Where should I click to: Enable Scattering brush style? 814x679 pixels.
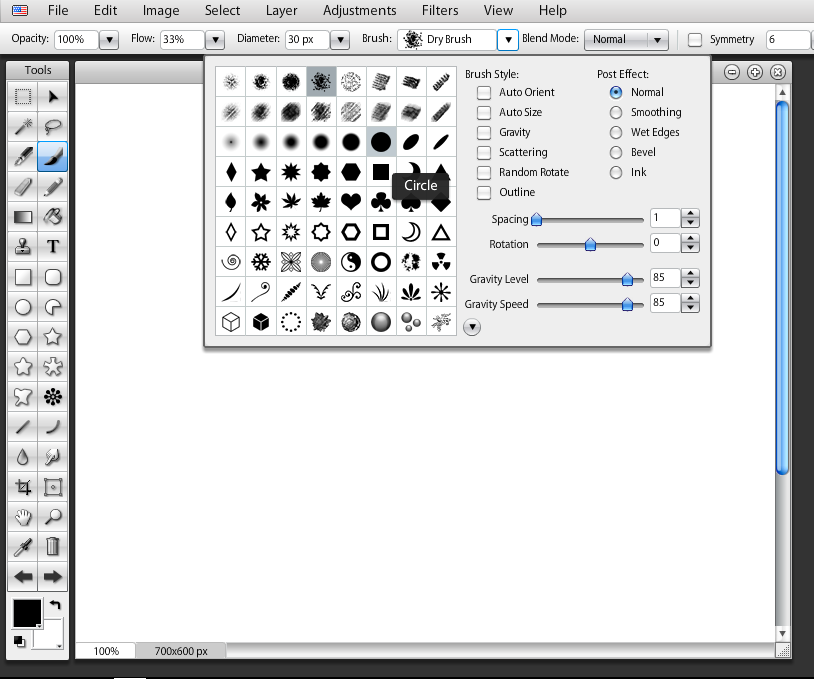[484, 153]
